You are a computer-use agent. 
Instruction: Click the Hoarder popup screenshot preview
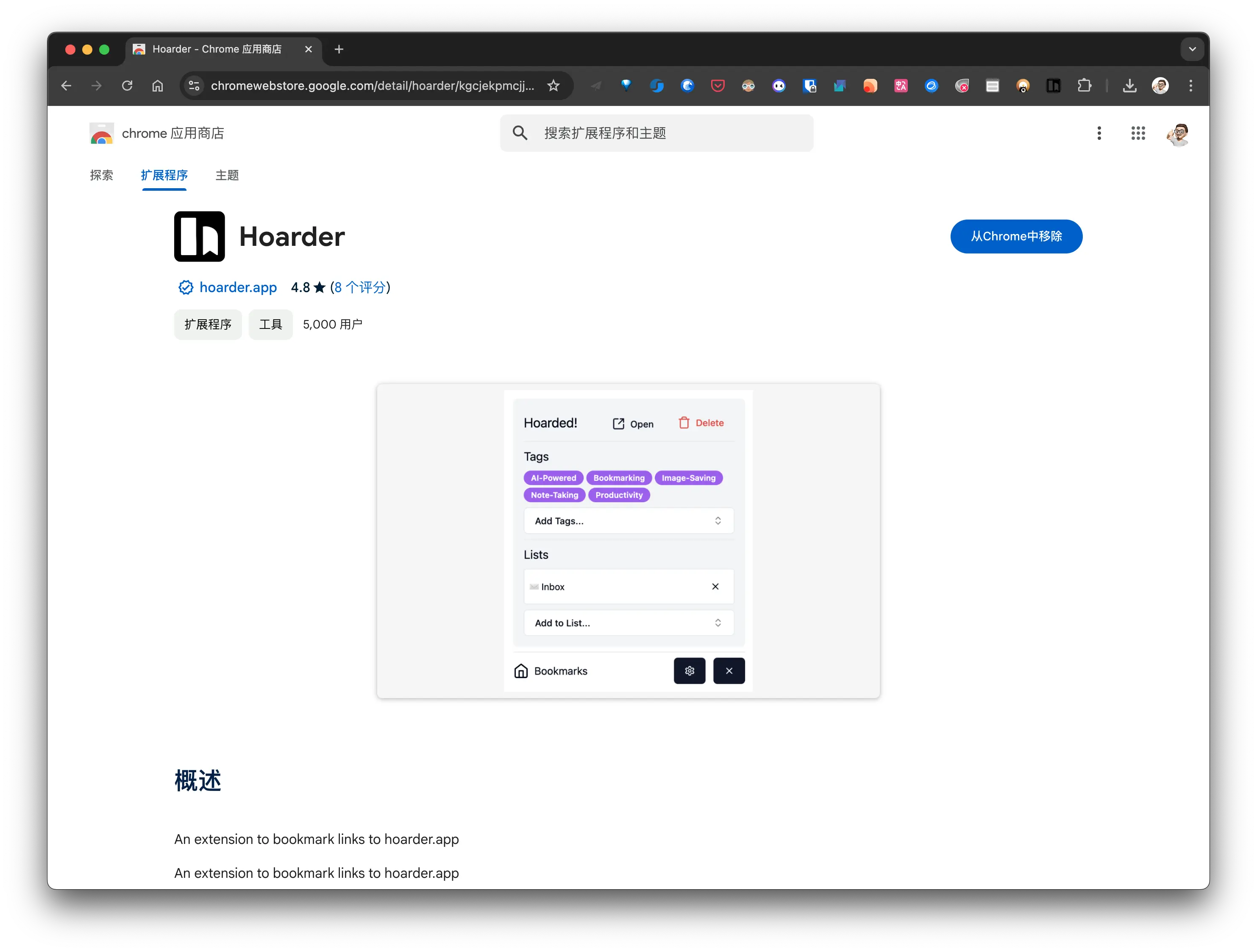[x=628, y=540]
